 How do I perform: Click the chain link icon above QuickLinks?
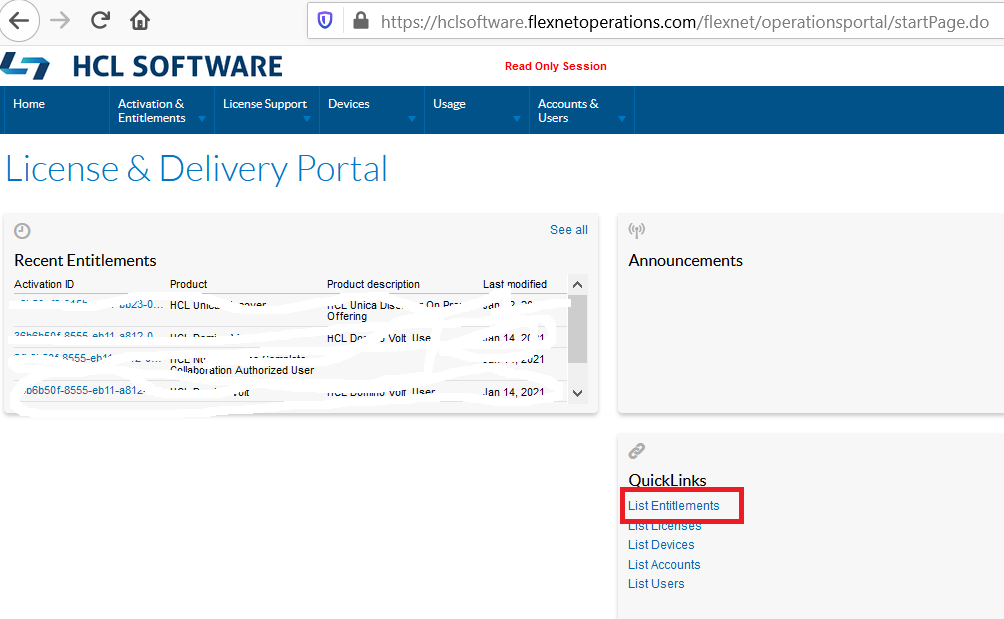tap(636, 451)
